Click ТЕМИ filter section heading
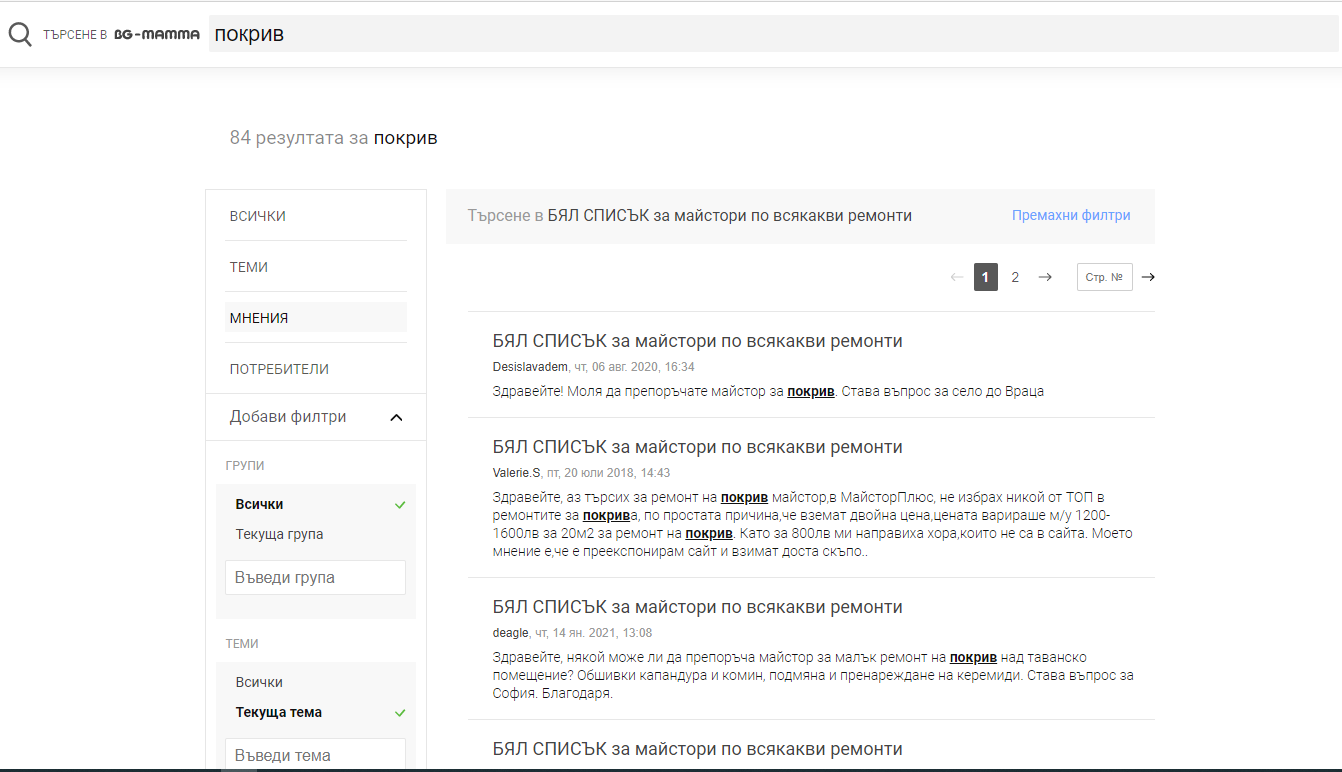The image size is (1342, 772). click(x=242, y=644)
